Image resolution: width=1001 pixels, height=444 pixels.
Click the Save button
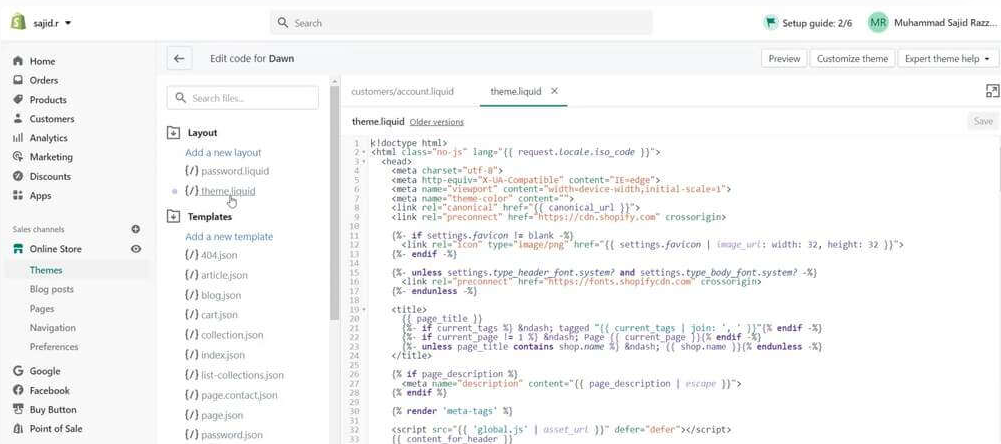click(982, 121)
